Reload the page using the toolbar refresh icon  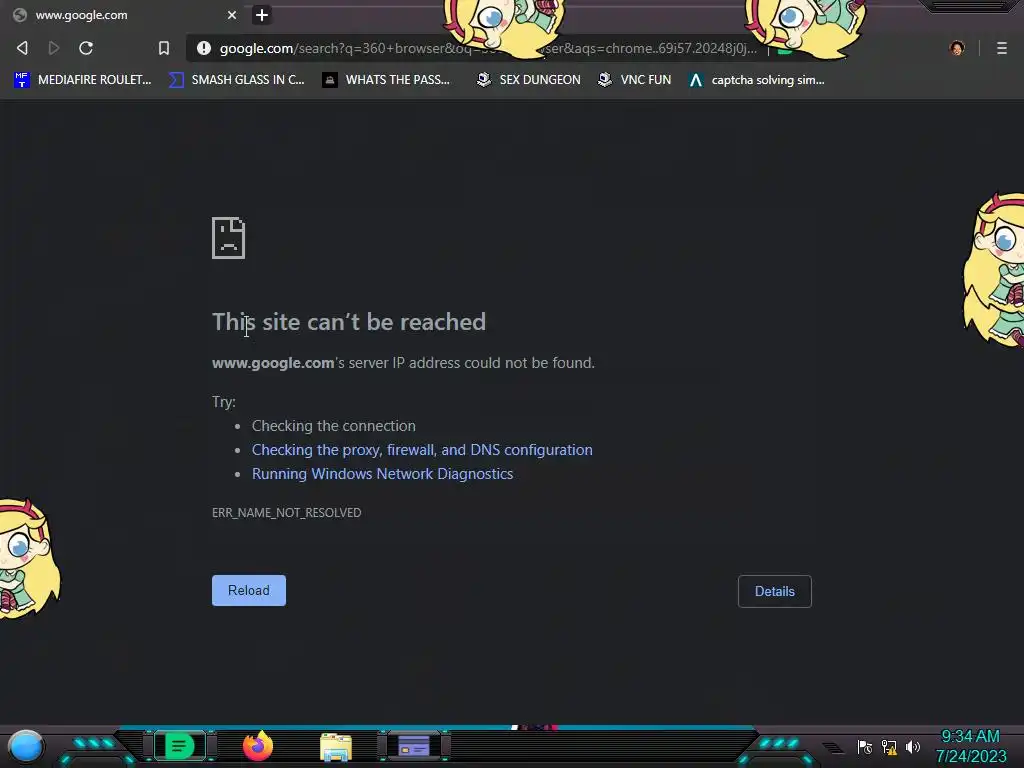(86, 48)
